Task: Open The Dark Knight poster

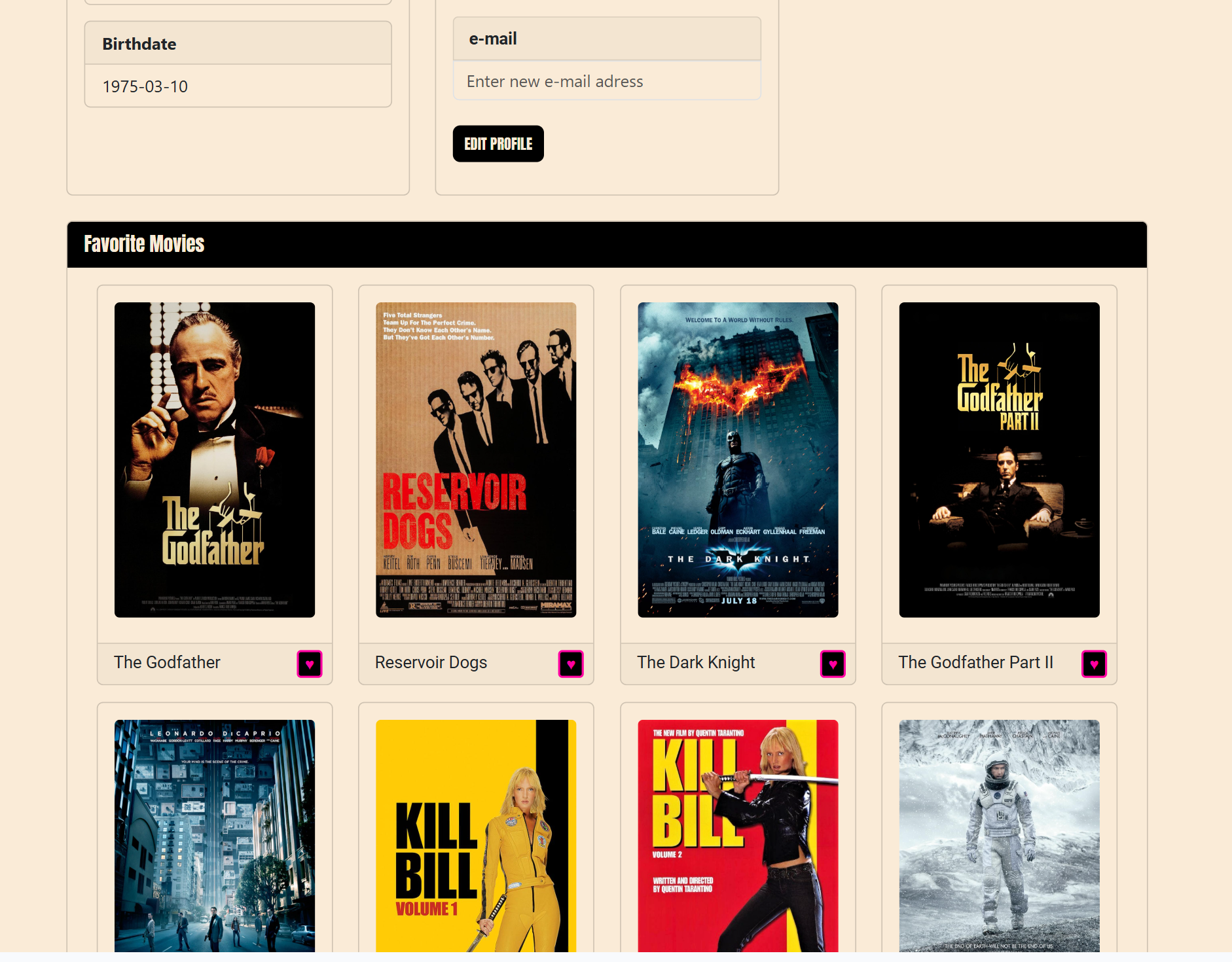Action: point(738,459)
